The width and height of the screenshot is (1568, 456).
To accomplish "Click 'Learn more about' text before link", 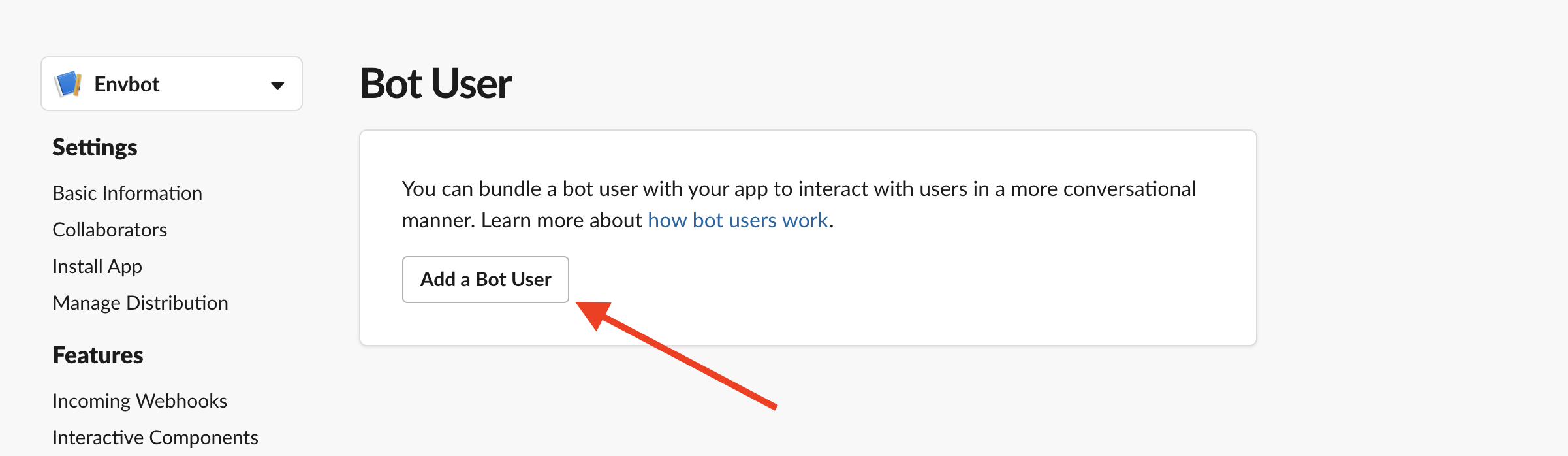I will pos(561,221).
